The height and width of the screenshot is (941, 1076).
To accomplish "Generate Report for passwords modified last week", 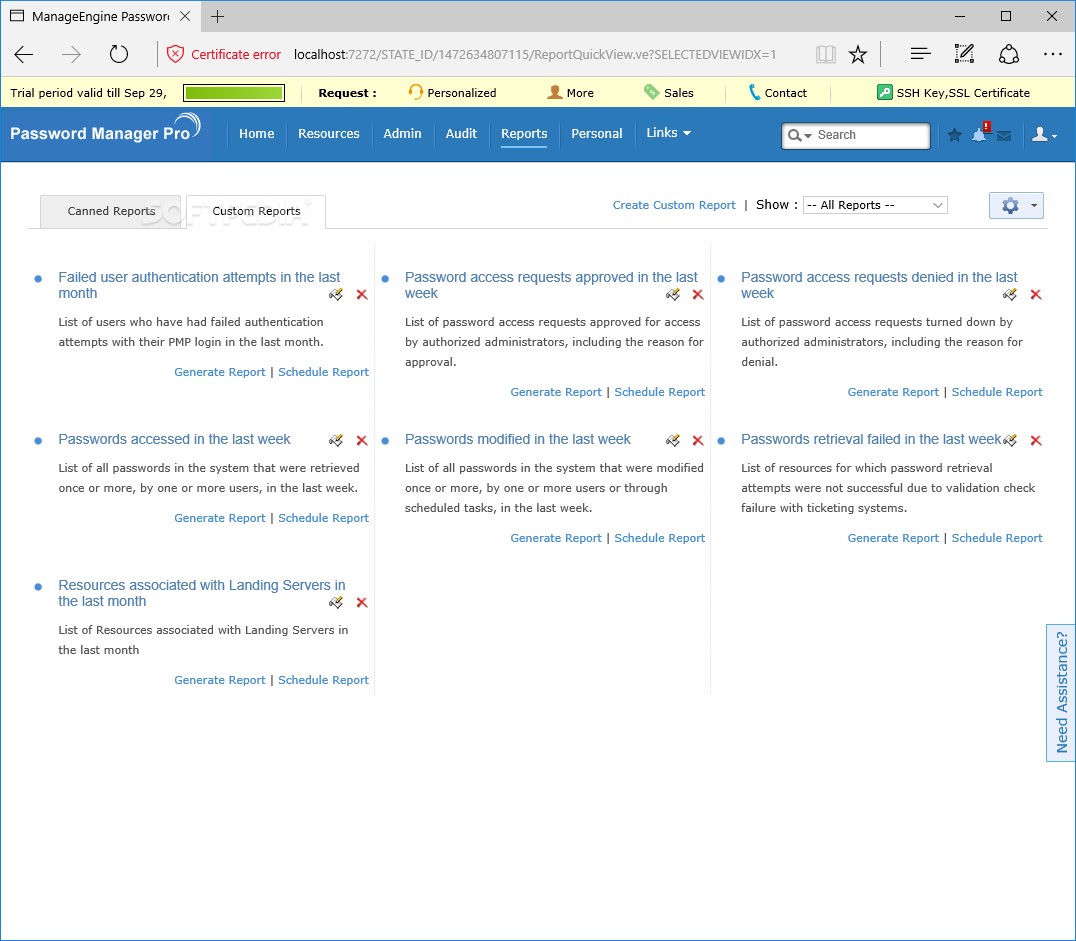I will point(556,538).
